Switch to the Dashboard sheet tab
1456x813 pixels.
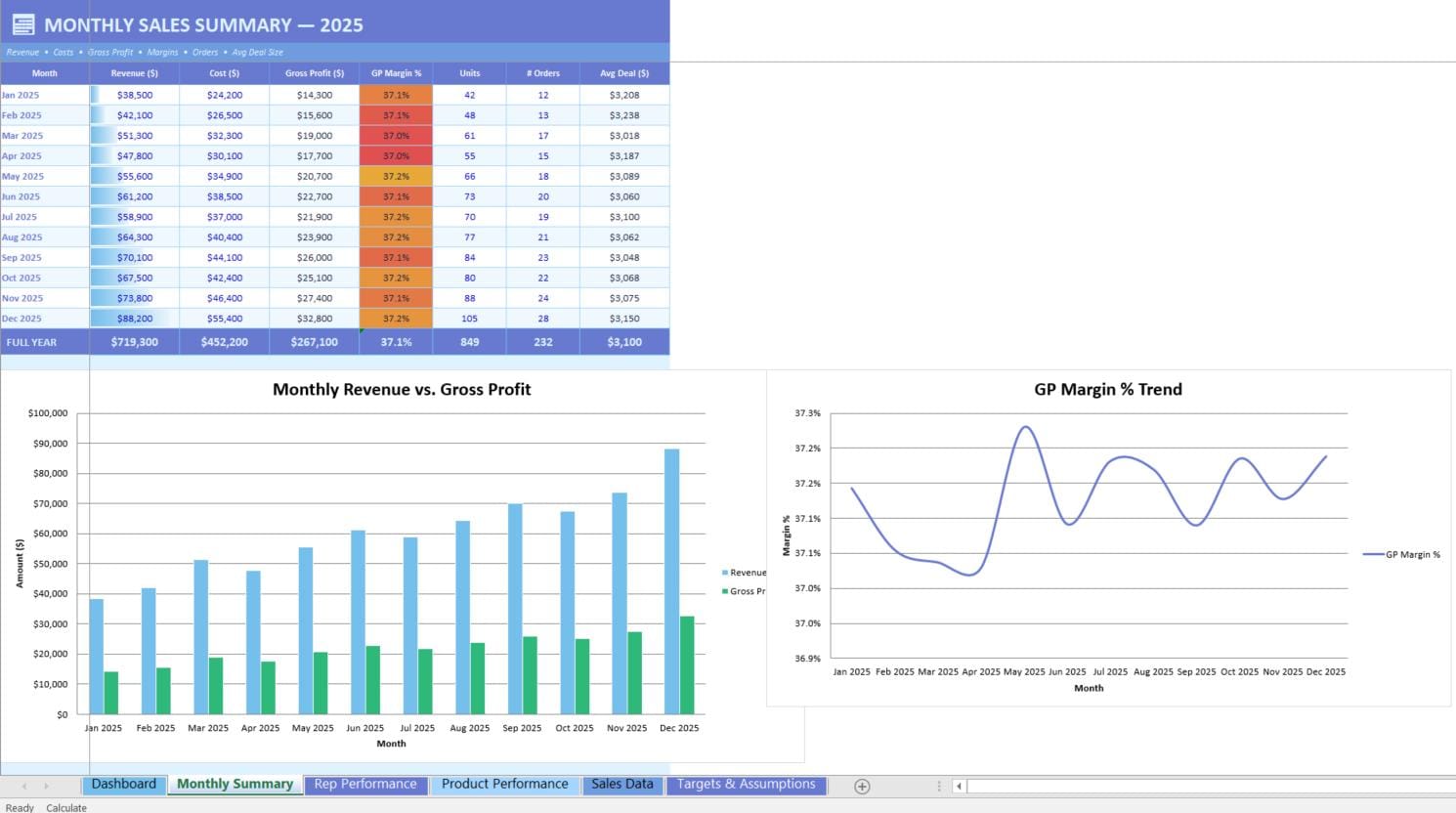124,785
